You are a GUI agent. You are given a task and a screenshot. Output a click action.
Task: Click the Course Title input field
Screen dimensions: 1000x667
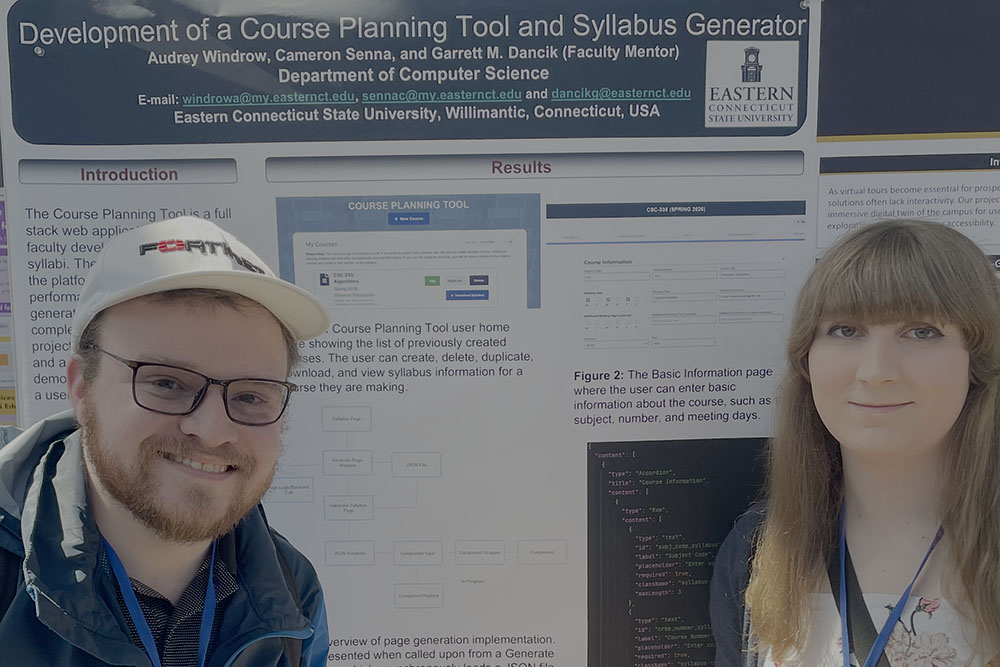click(750, 274)
